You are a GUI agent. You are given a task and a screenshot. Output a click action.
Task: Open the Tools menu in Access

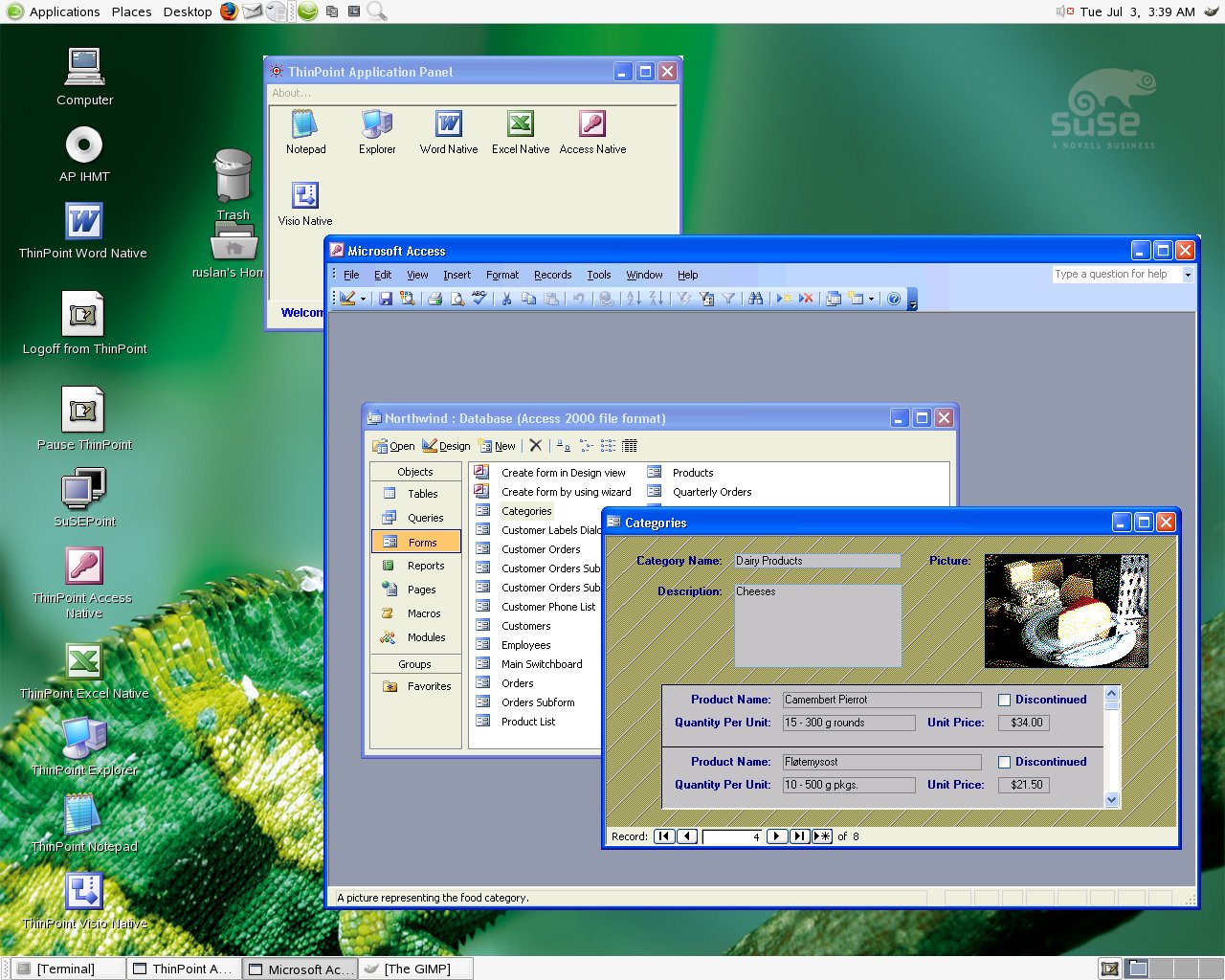599,275
